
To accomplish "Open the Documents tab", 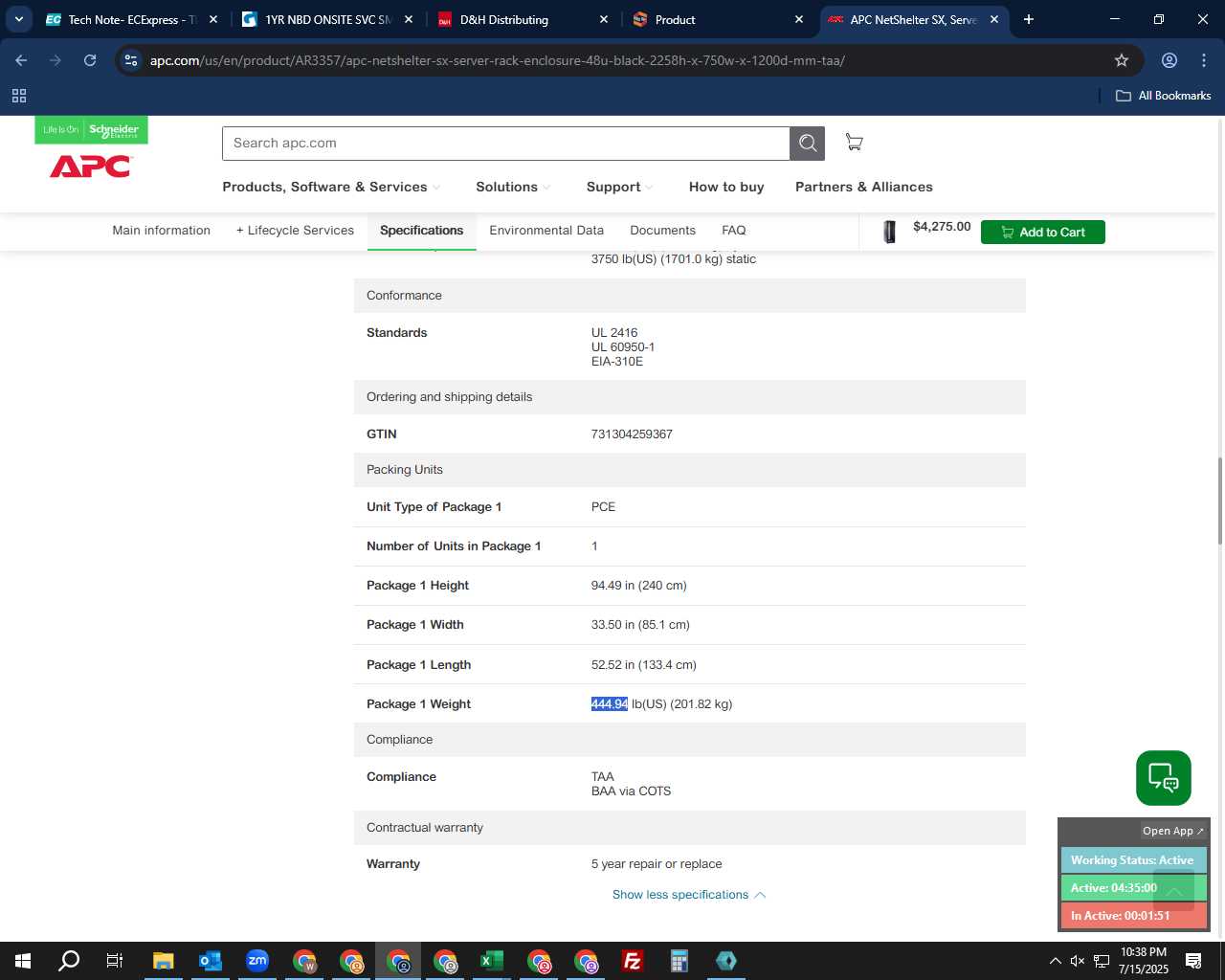I will [662, 231].
